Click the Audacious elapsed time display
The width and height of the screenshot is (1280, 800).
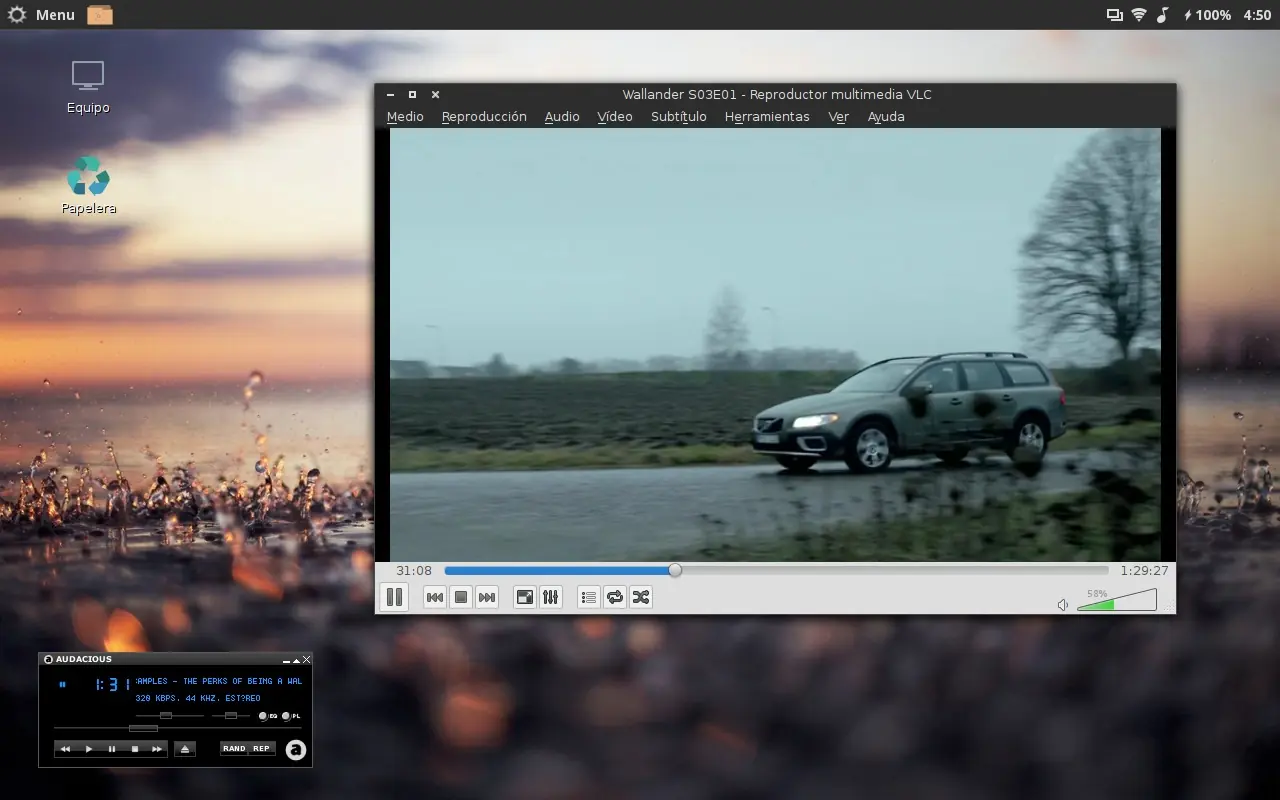click(x=112, y=685)
